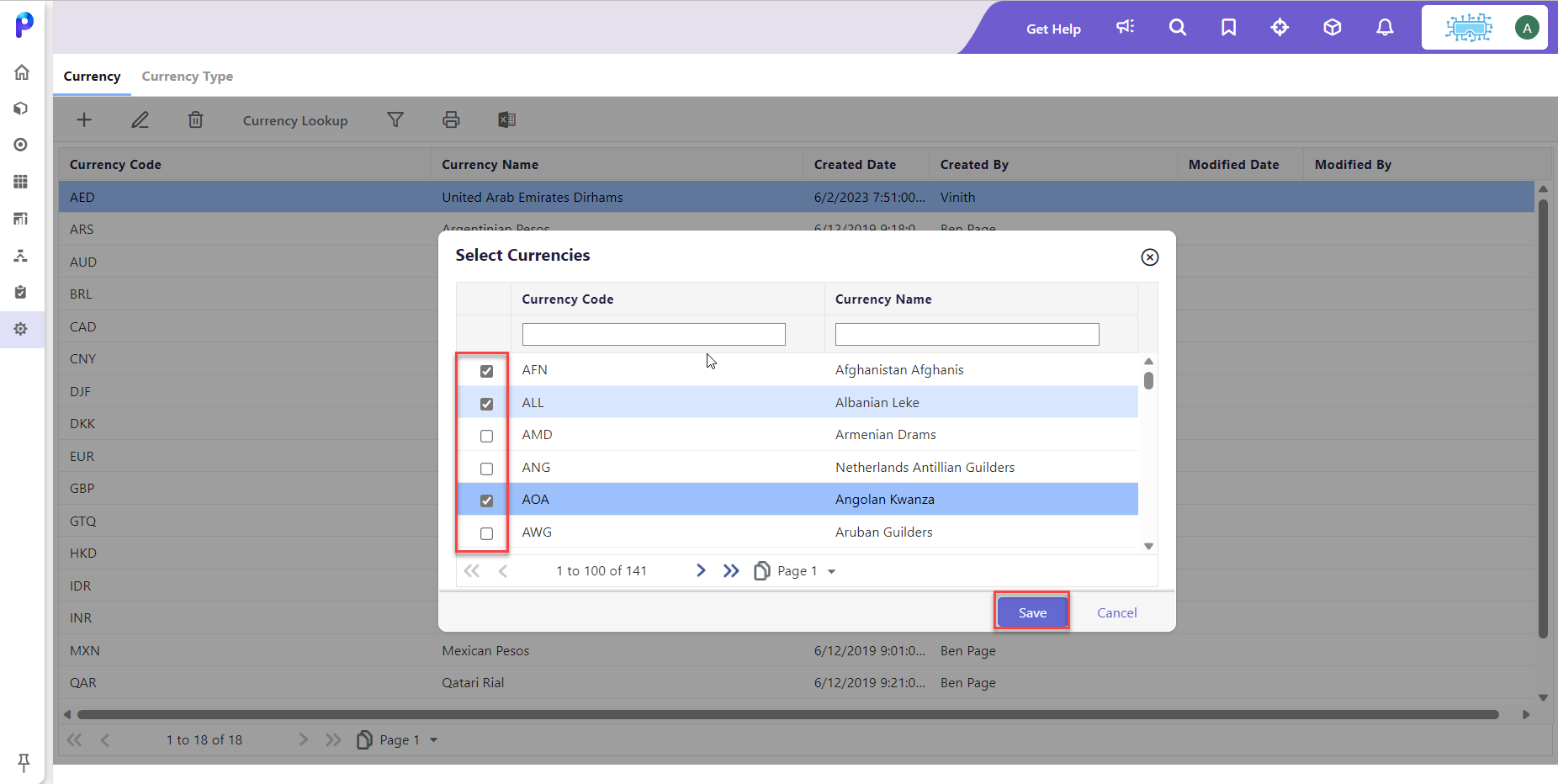Open bookmarks icon in top bar

pyautogui.click(x=1228, y=27)
